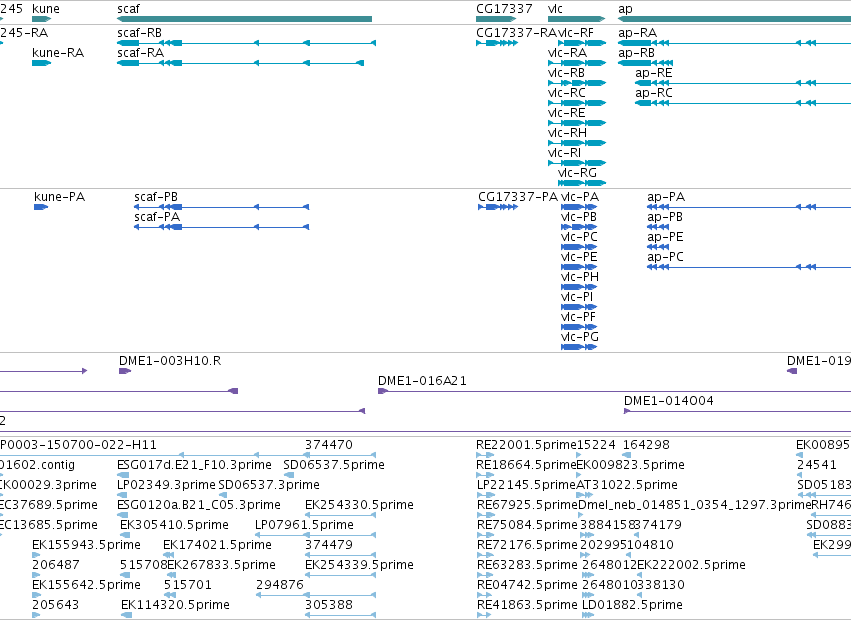Screen dimensions: 851x620
Task: Click the CG17337 gene label
Action: point(504,9)
